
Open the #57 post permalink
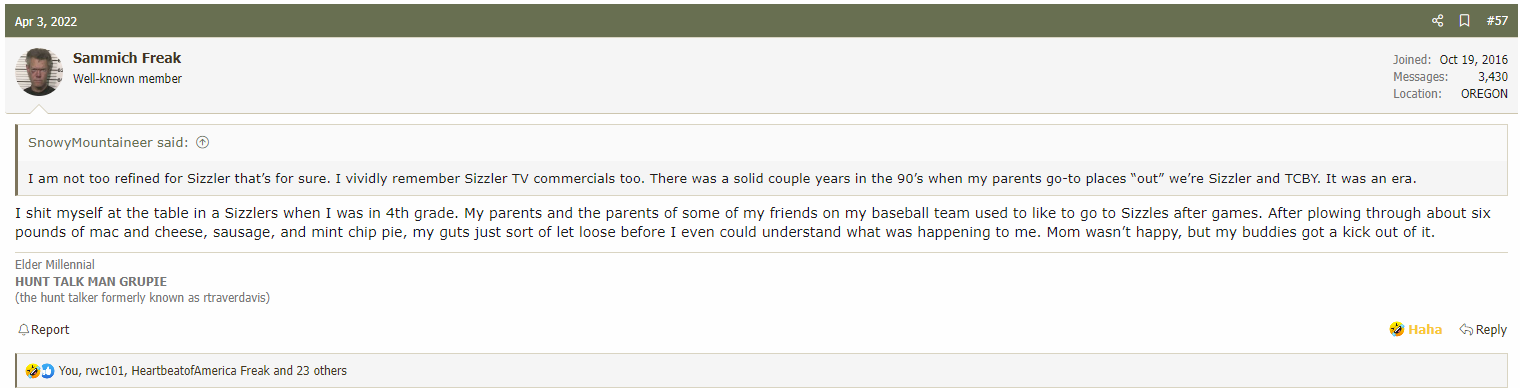point(1497,21)
